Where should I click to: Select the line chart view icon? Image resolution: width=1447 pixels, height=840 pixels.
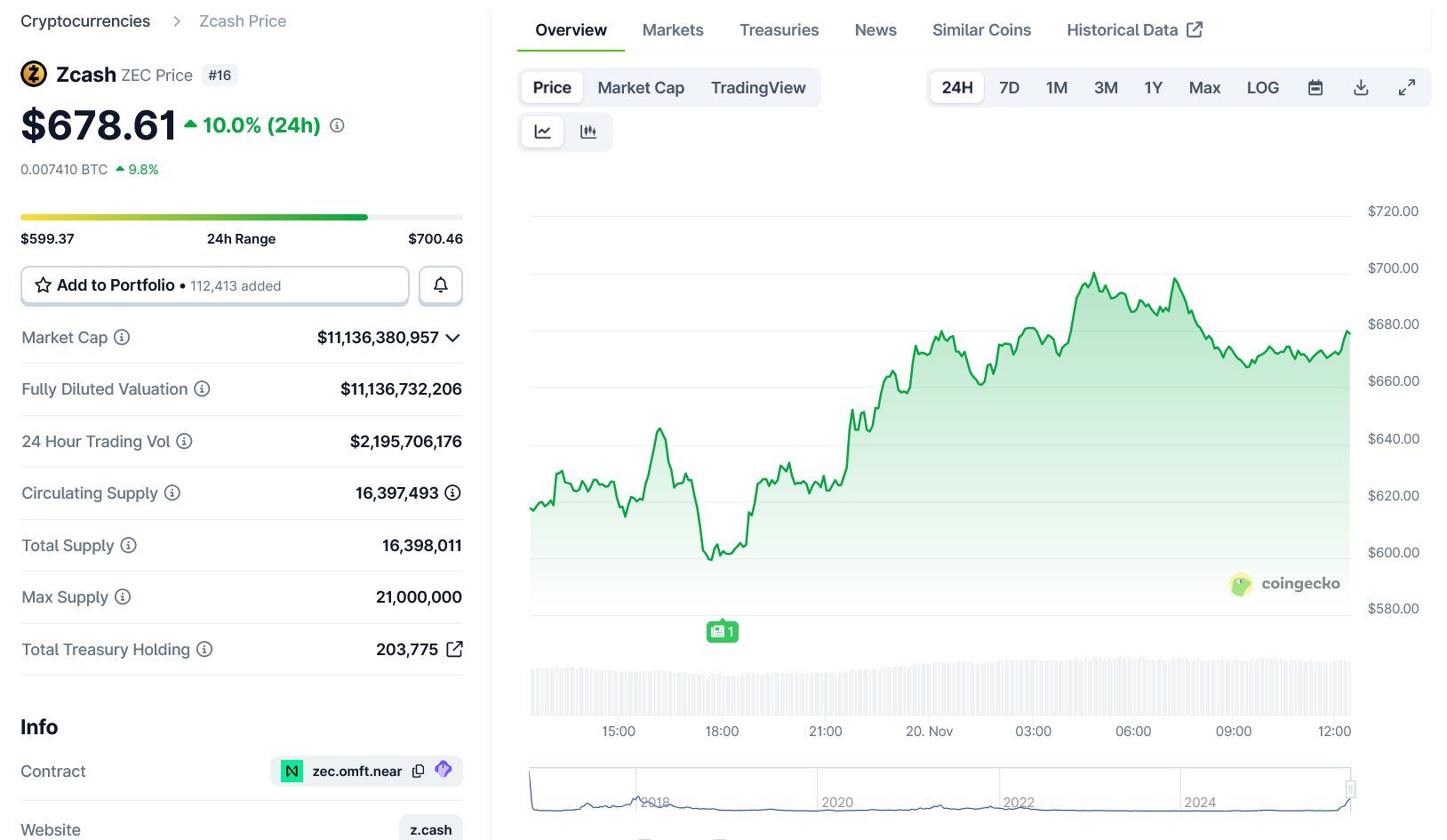(543, 132)
